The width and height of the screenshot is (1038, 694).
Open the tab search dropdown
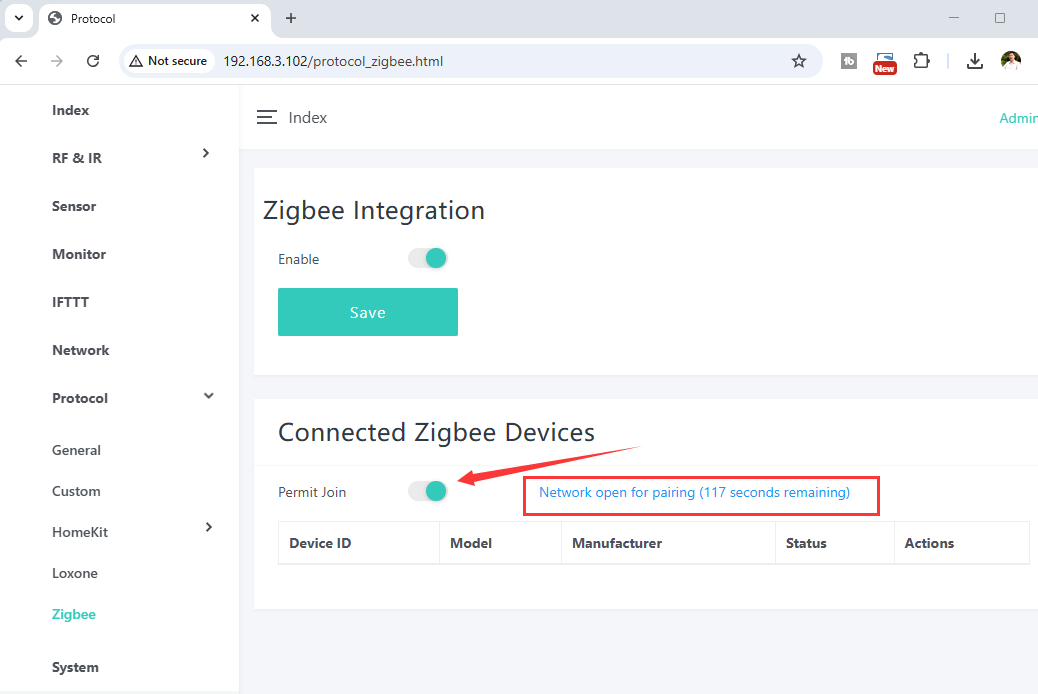18,18
